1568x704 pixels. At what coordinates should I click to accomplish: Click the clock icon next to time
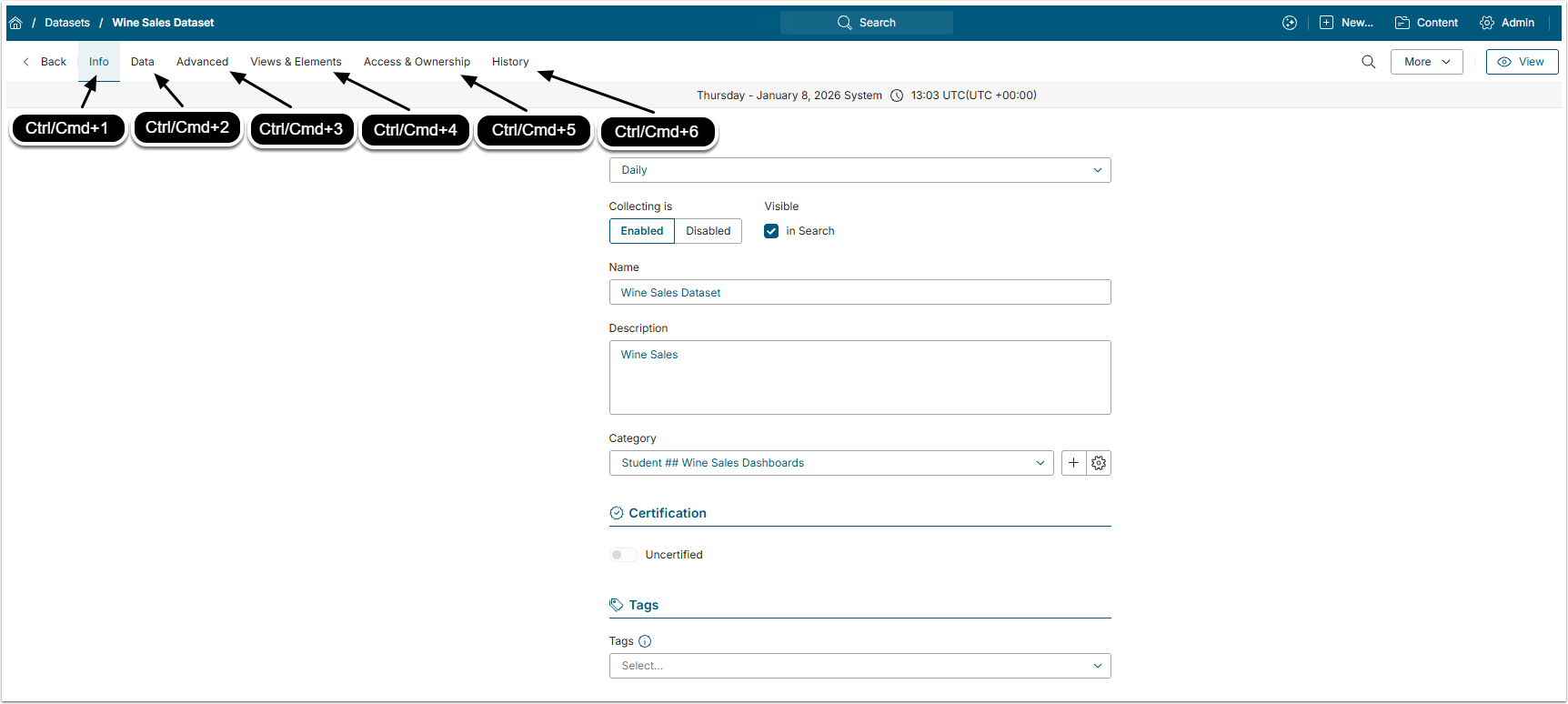tap(897, 96)
